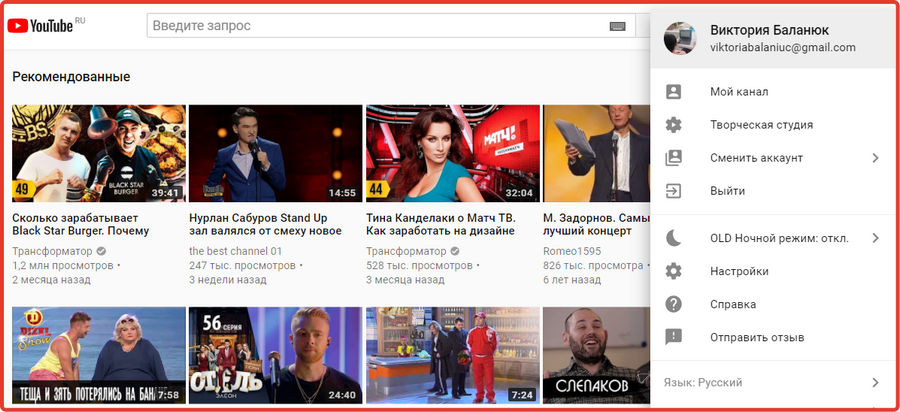Click 247 тыс. просмотров text
The height and width of the screenshot is (412, 900).
[x=242, y=266]
